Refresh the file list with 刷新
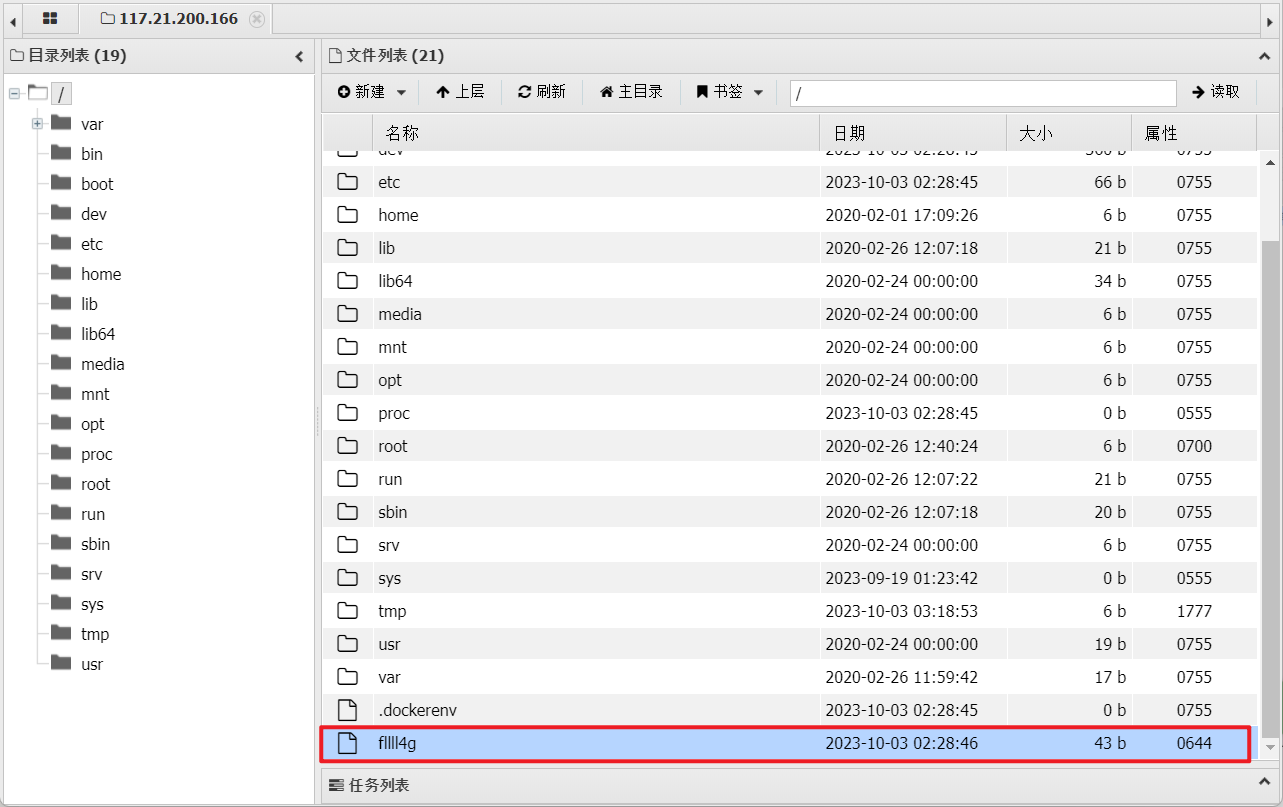This screenshot has width=1283, height=807. point(542,92)
